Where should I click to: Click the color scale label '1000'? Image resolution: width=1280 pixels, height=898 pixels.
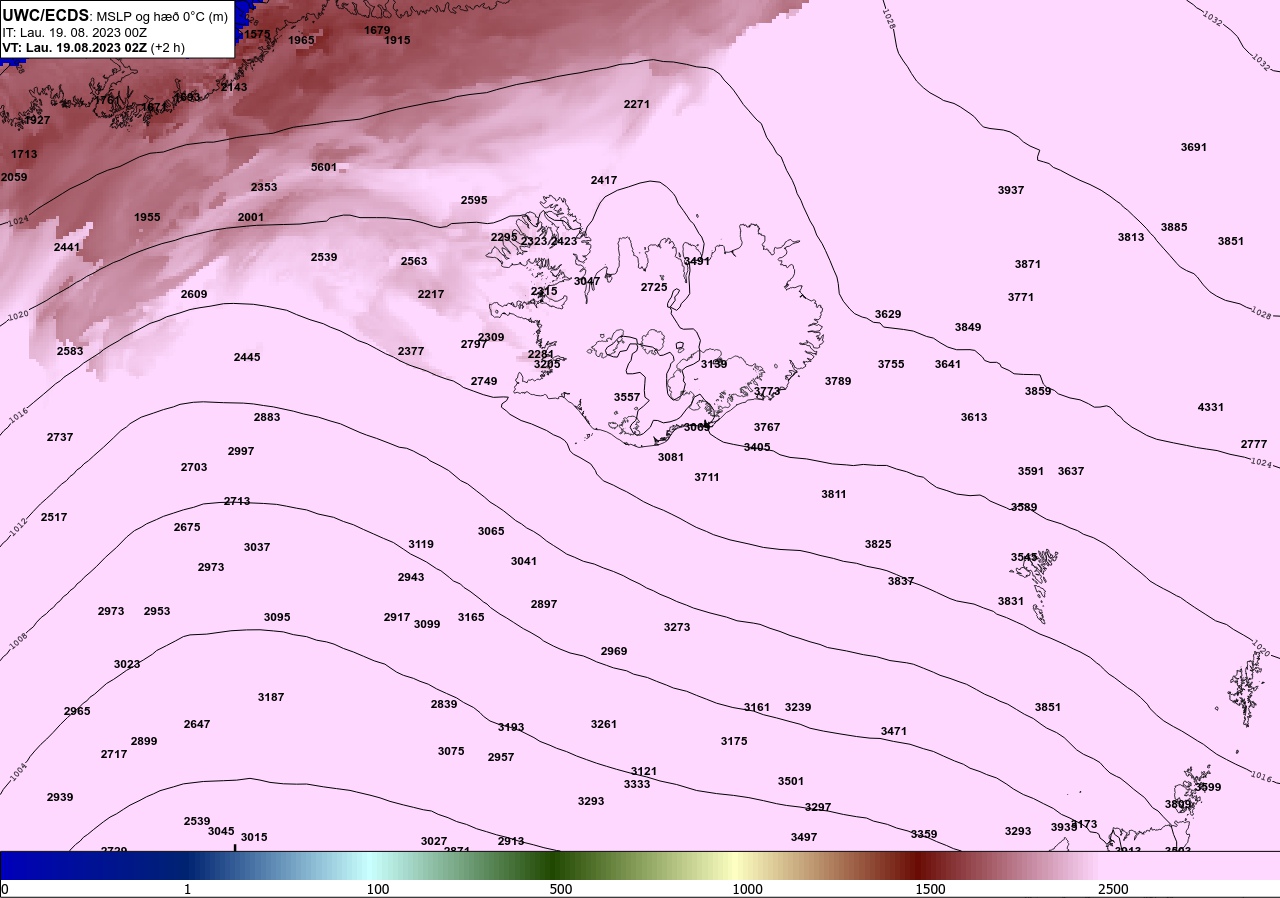point(747,889)
